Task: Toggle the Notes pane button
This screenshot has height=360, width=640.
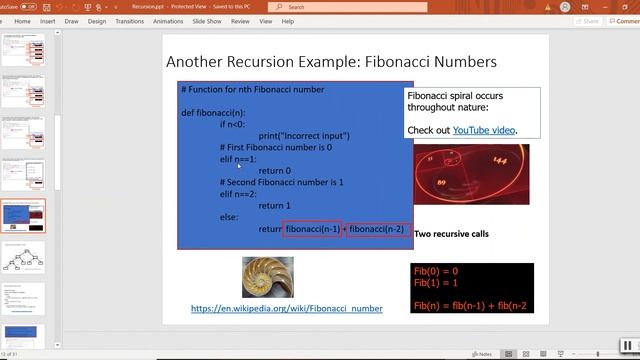Action: (x=482, y=354)
